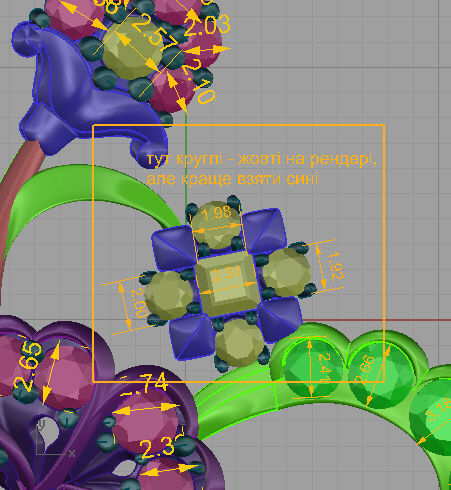451x490 pixels.
Task: Click the "2.10" dimension label
Action: 200,83
